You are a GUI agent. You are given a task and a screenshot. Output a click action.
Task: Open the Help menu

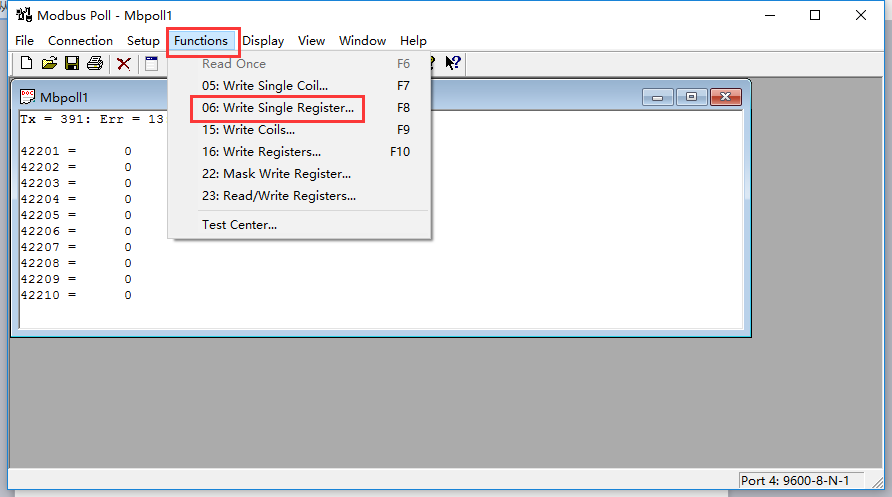pos(413,41)
